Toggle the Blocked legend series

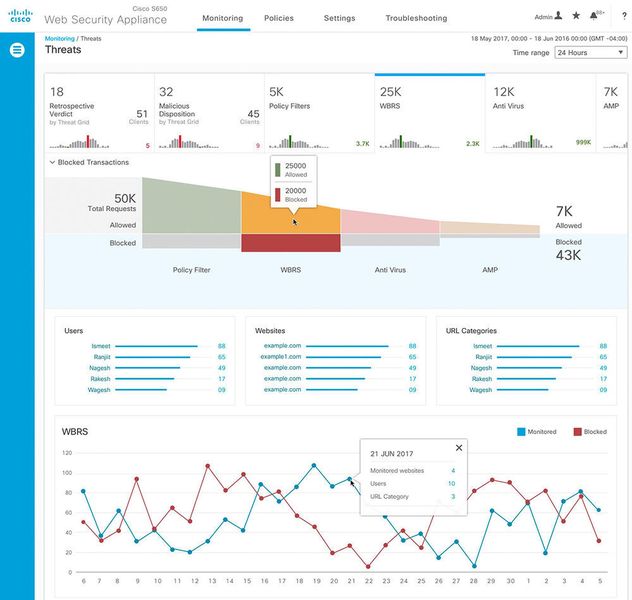coord(590,432)
